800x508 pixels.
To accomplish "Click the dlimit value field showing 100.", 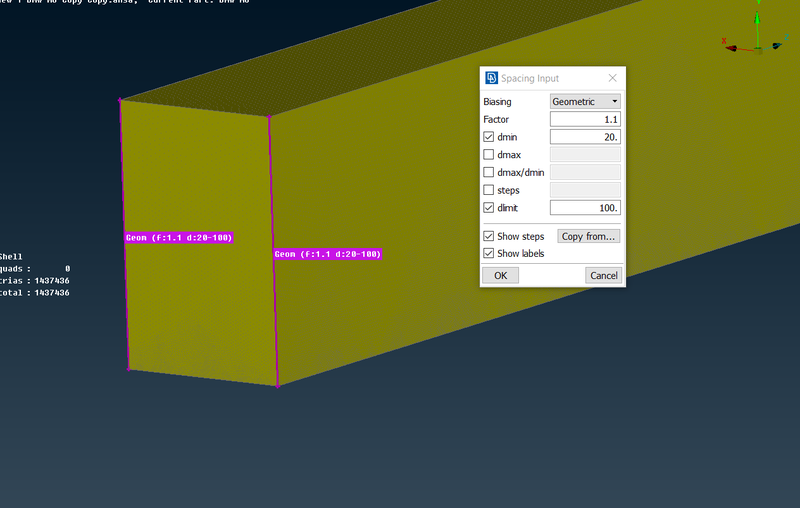I will tap(585, 208).
